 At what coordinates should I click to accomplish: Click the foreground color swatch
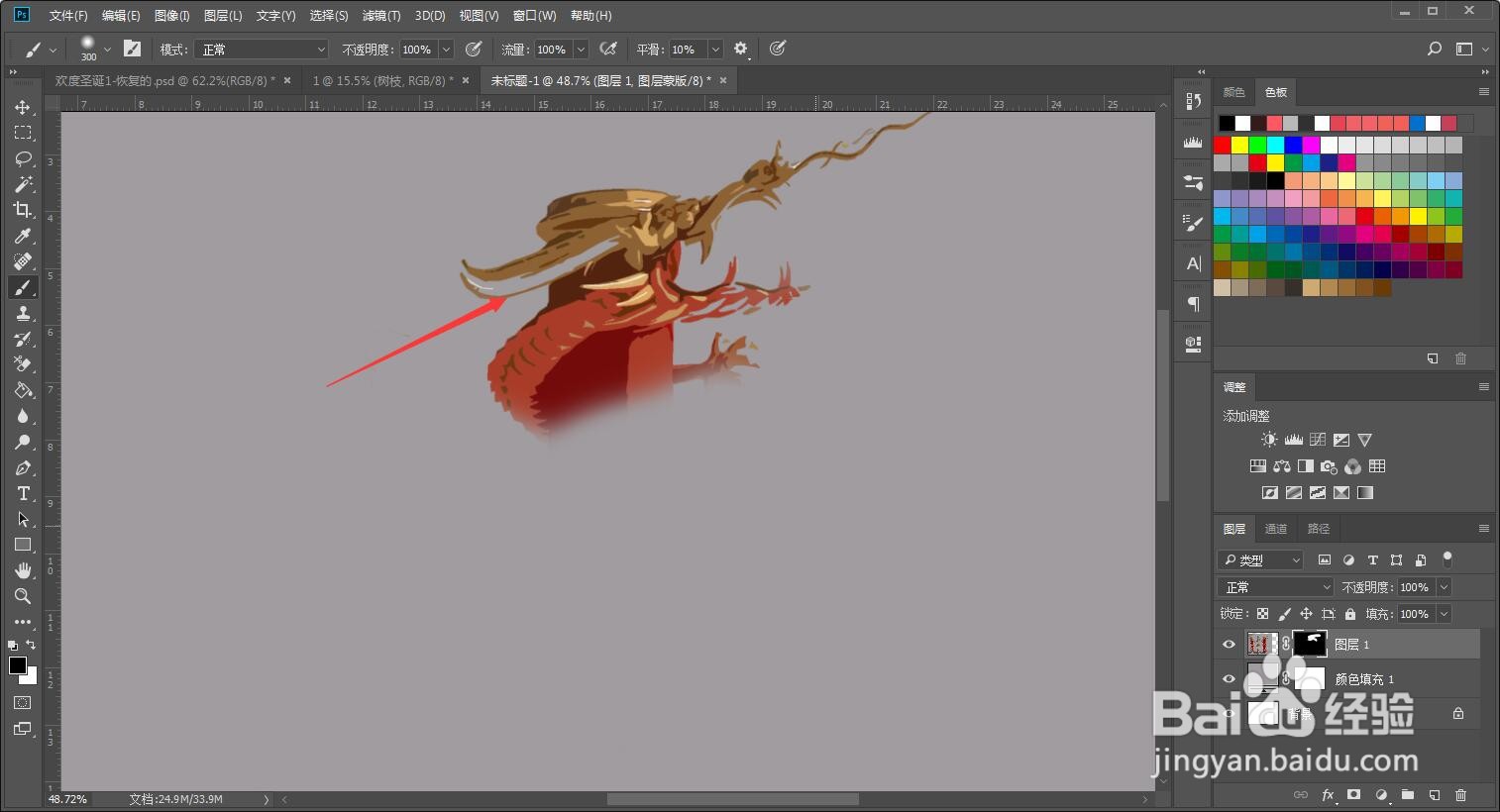click(18, 665)
